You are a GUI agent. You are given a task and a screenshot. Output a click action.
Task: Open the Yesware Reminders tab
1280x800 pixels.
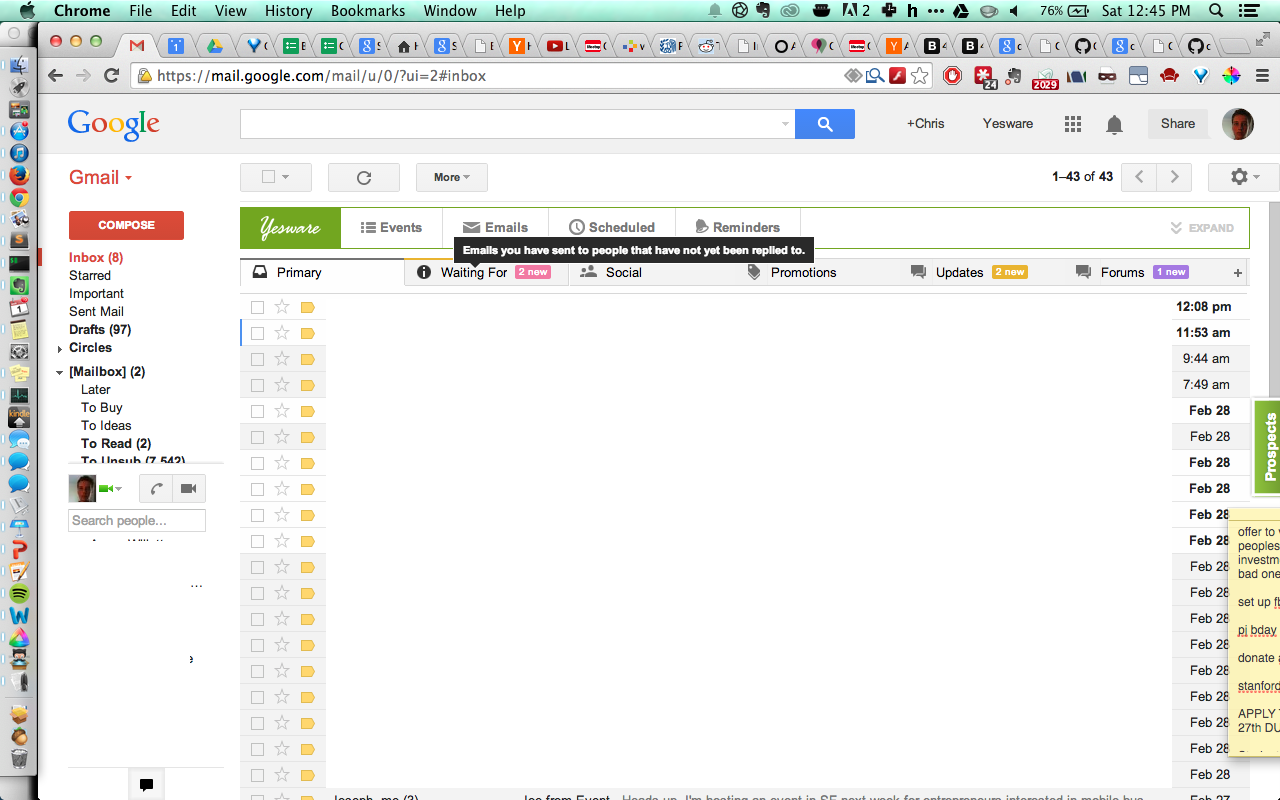737,227
